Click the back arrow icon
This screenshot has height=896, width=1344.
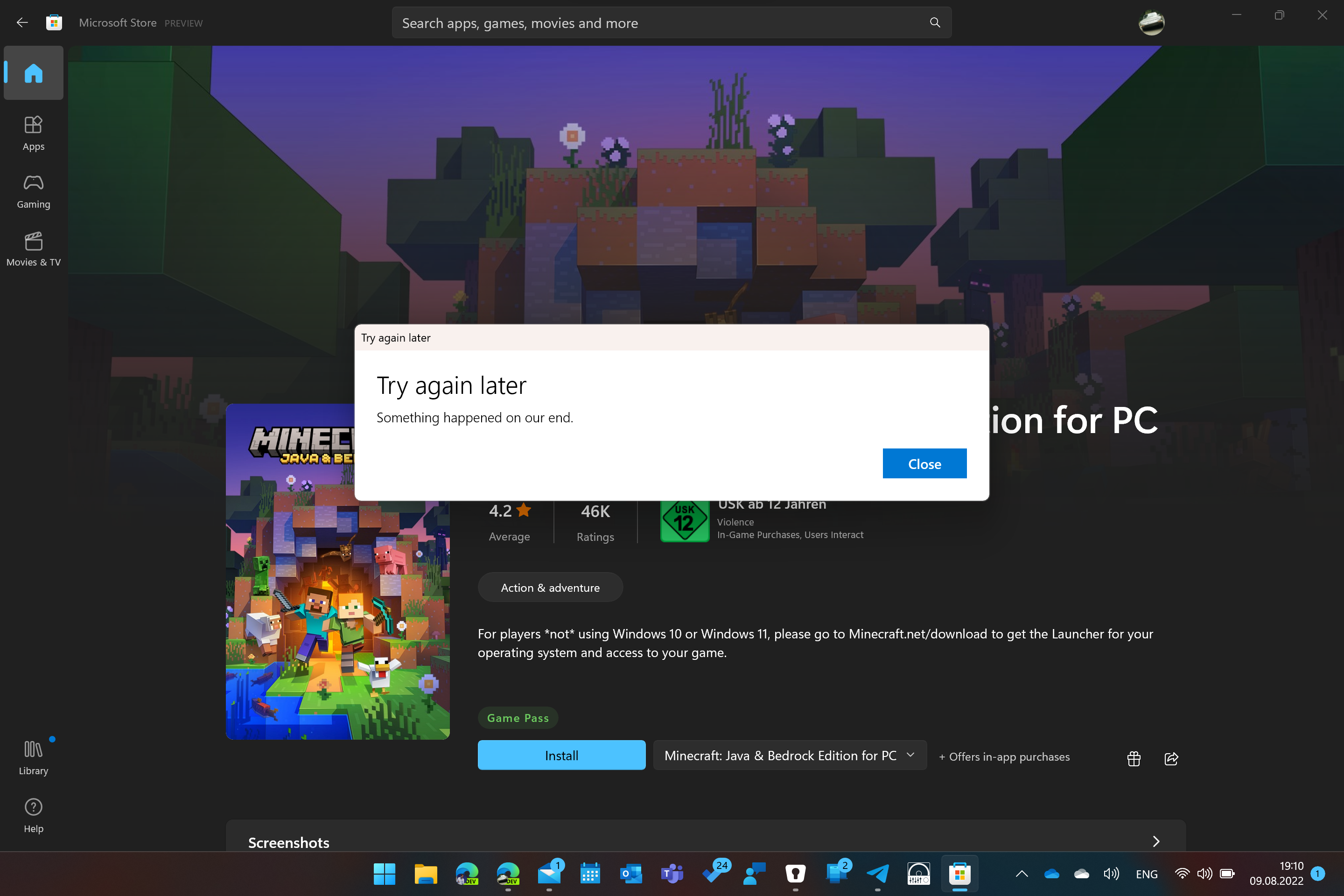point(22,23)
